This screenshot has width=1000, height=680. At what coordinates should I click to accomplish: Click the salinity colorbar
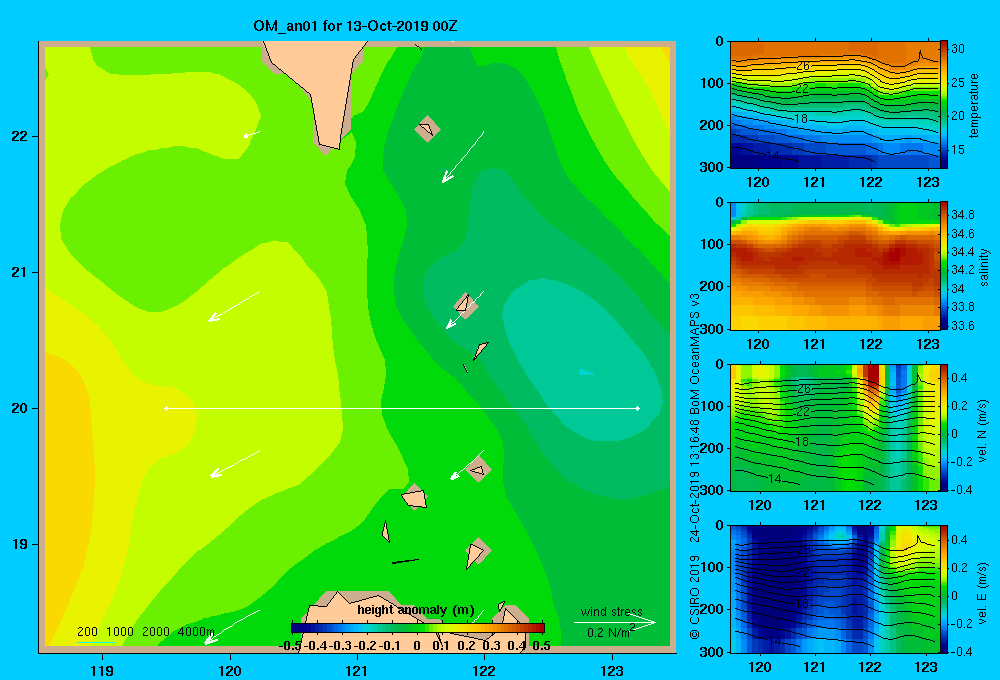tap(943, 266)
